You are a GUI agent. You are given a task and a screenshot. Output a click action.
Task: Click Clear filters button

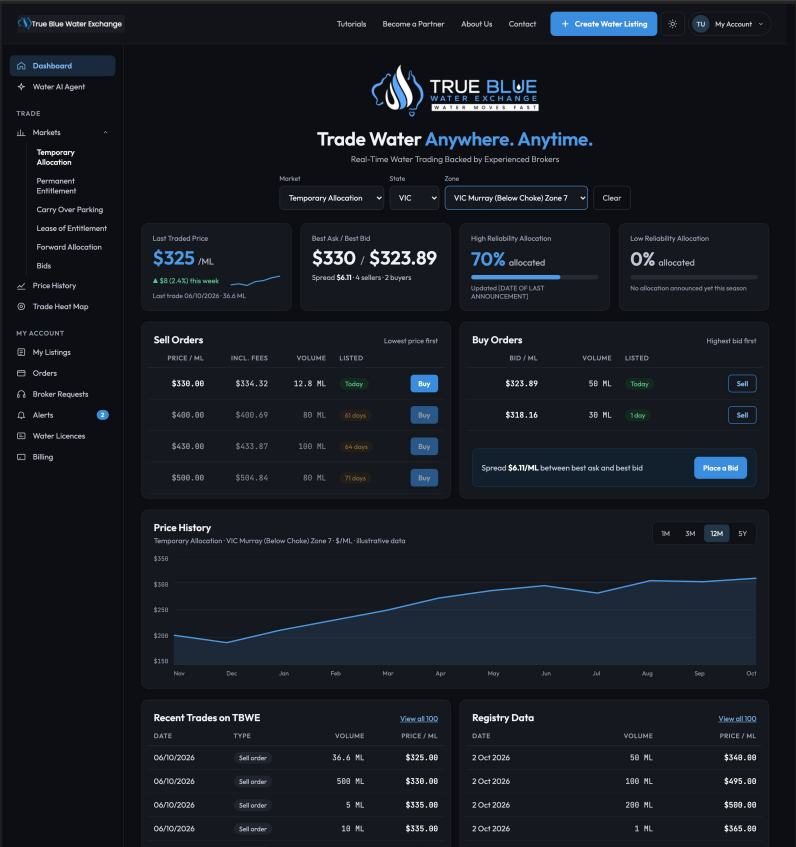pos(612,198)
